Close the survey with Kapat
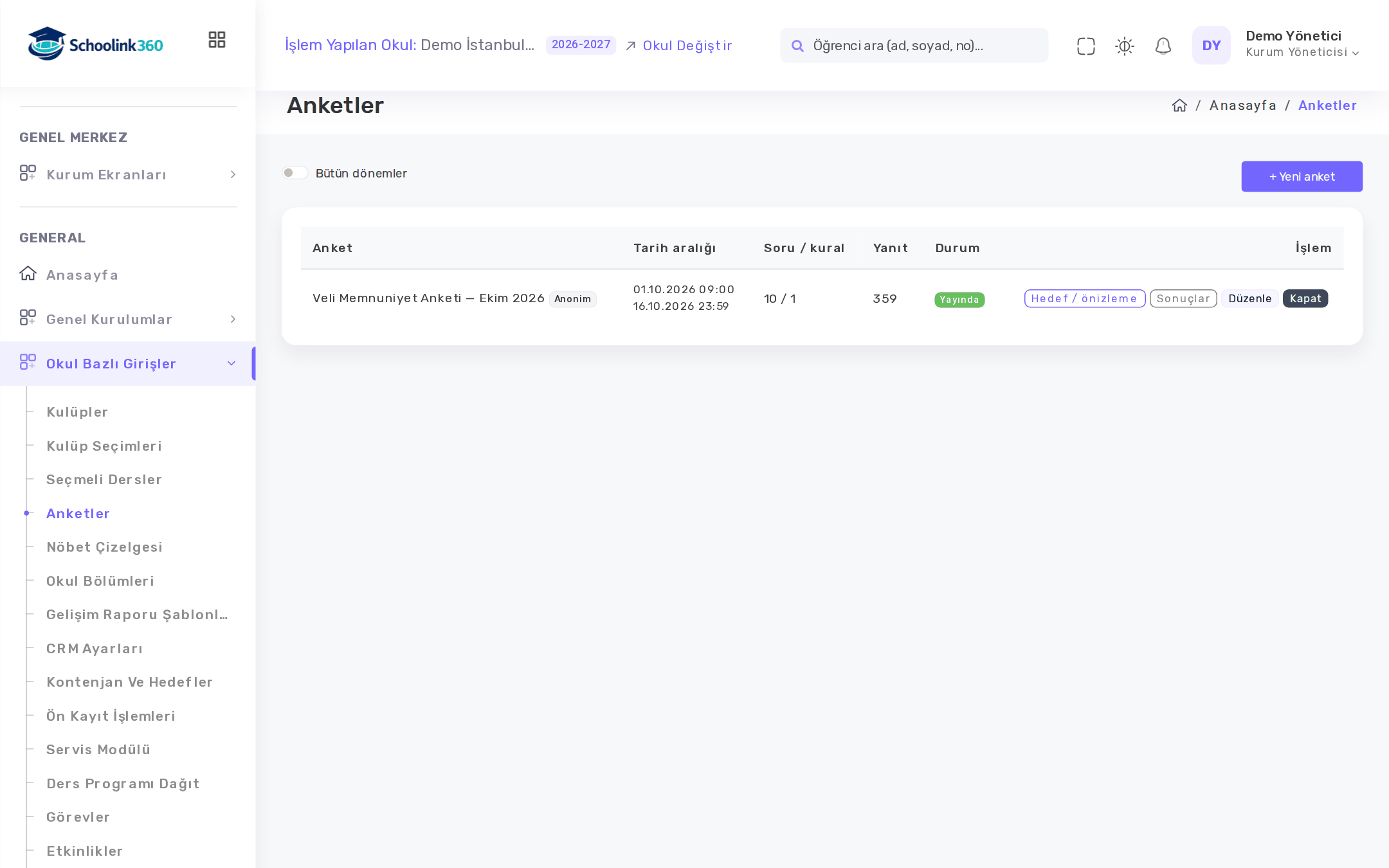Screen dimensions: 1389x868 pos(1305,298)
